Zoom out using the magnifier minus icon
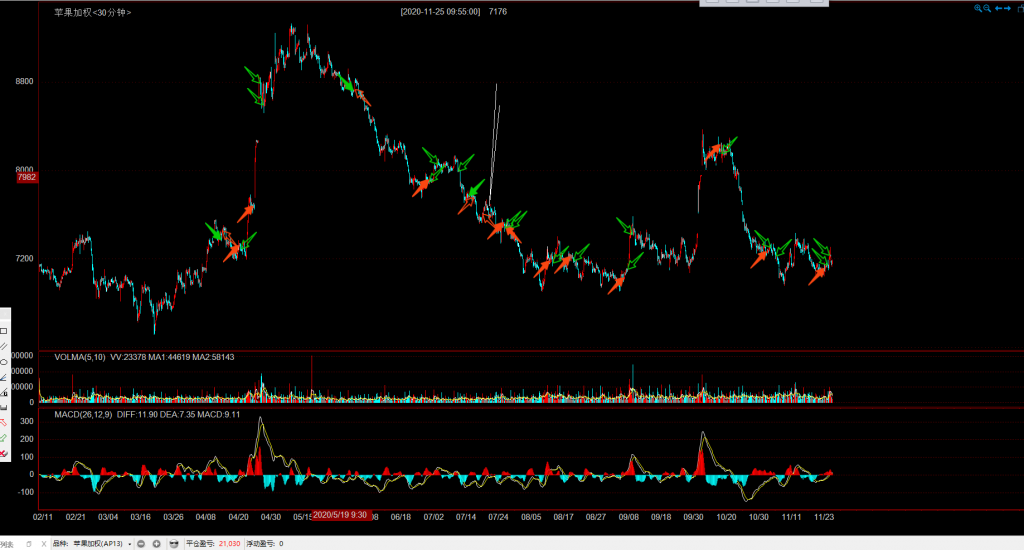Screen dimensions: 1024x550 tap(988, 8)
